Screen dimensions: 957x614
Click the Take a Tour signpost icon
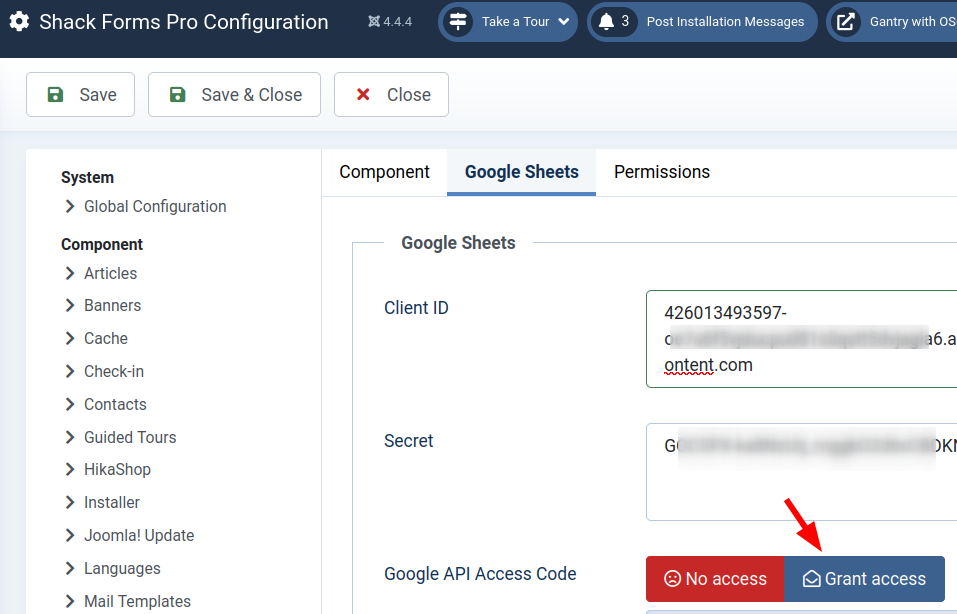click(x=458, y=21)
